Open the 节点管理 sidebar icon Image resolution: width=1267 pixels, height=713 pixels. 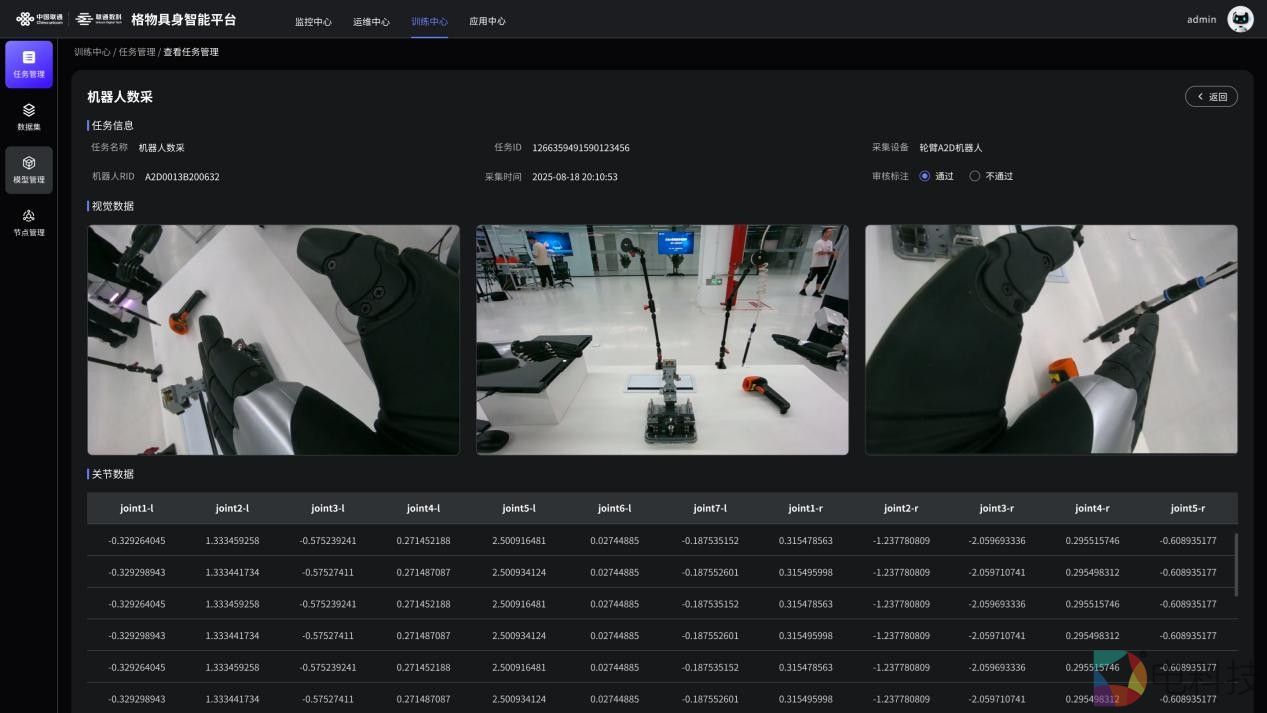(28, 222)
